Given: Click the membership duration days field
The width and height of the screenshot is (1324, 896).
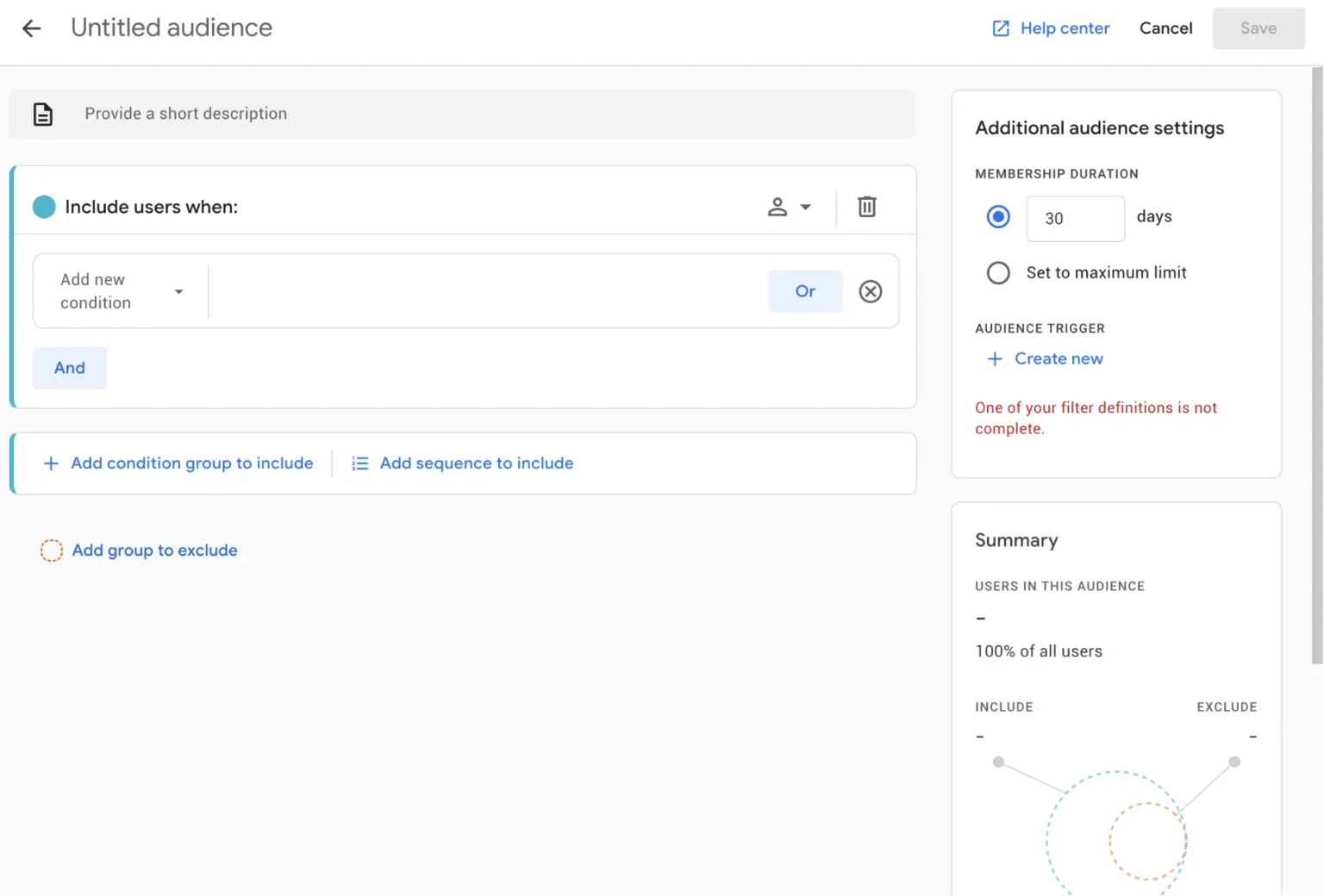Looking at the screenshot, I should click(1074, 219).
